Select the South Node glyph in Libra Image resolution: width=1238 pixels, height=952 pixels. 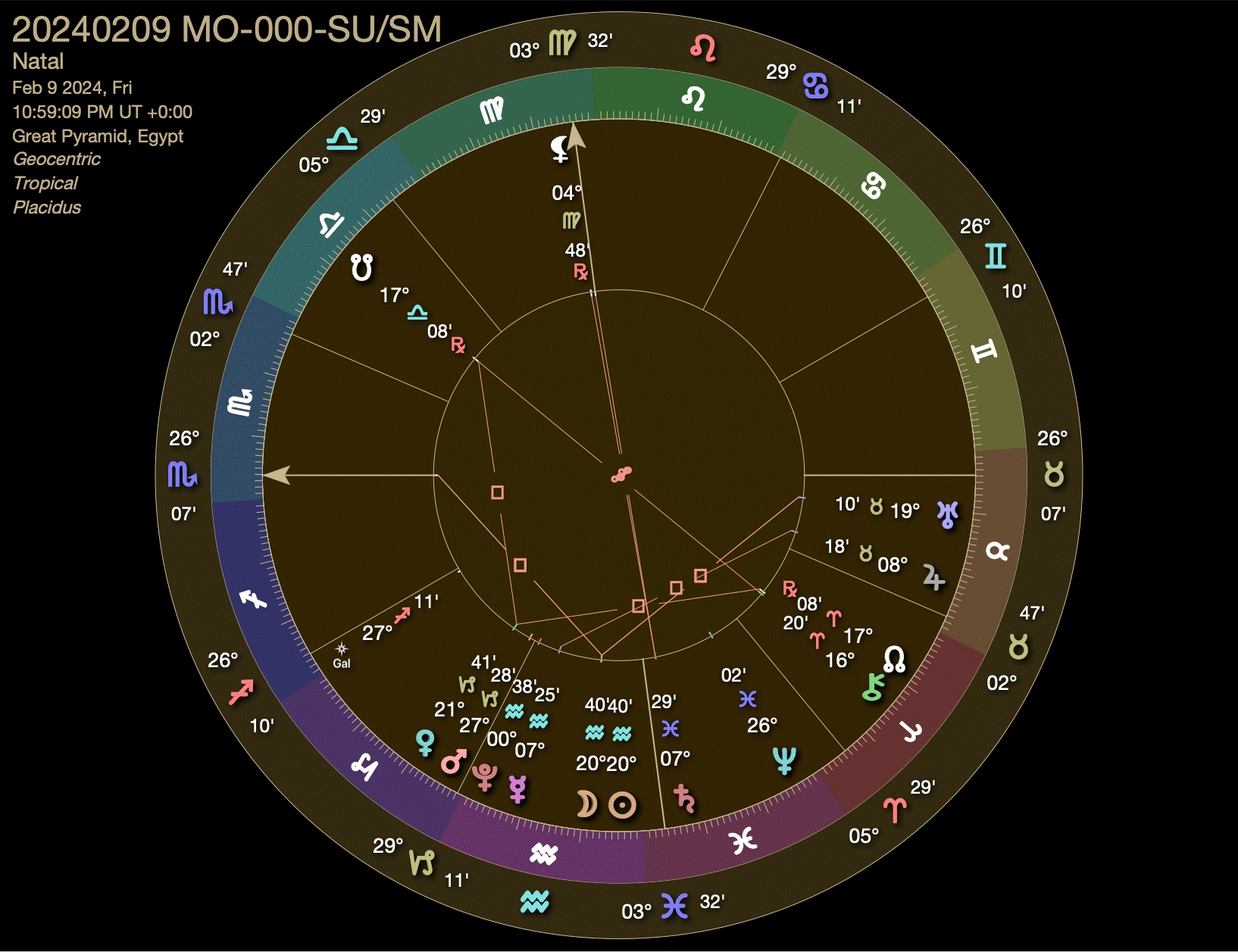(362, 267)
